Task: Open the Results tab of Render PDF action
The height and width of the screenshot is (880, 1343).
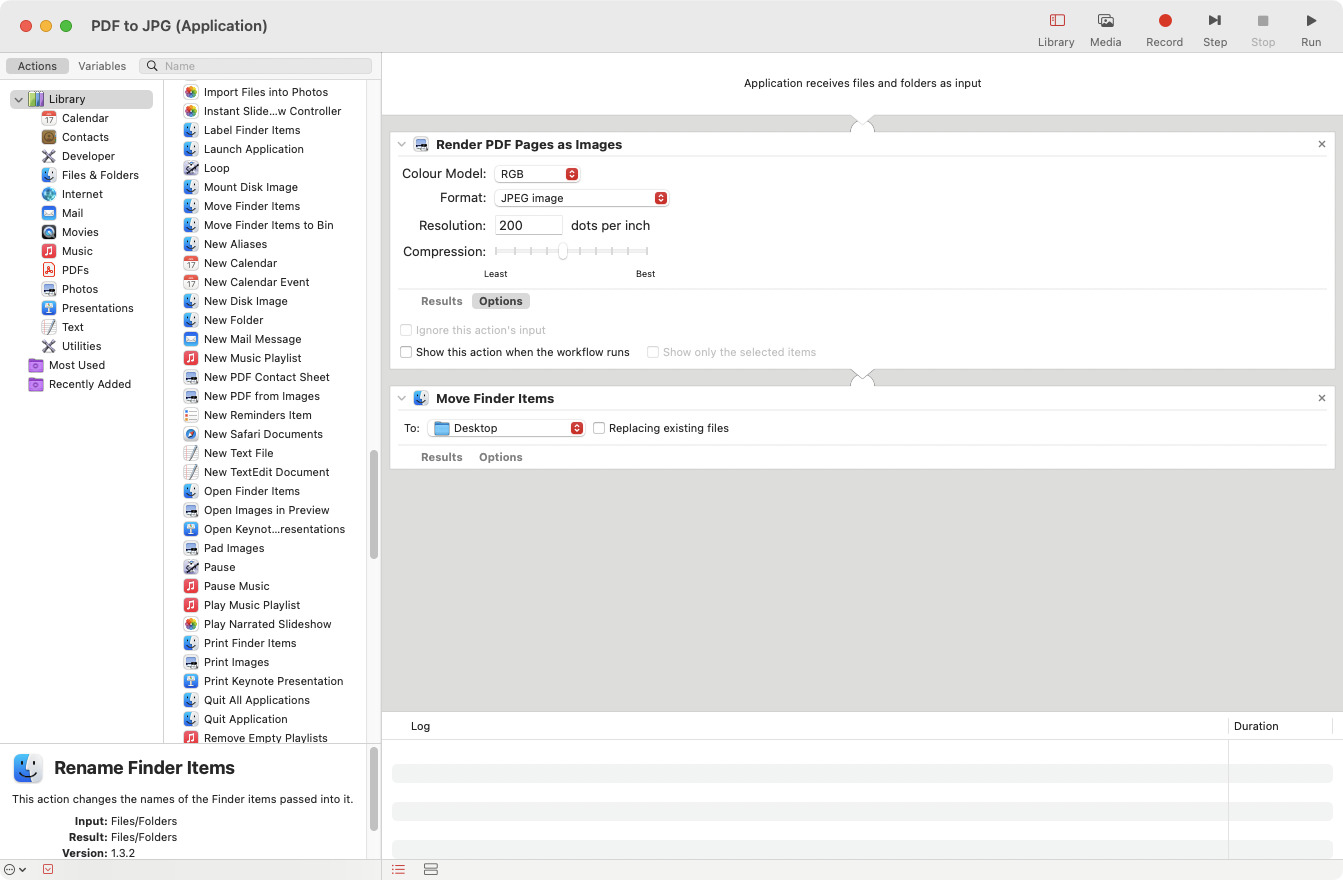Action: click(x=441, y=300)
